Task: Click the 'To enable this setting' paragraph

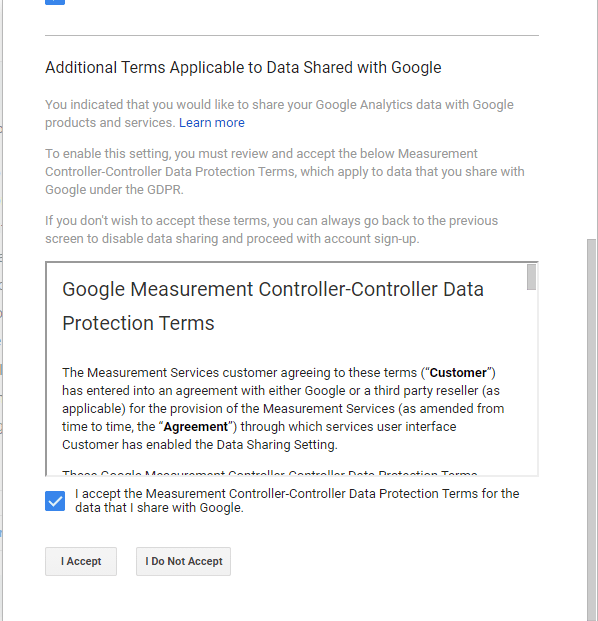Action: (x=285, y=171)
